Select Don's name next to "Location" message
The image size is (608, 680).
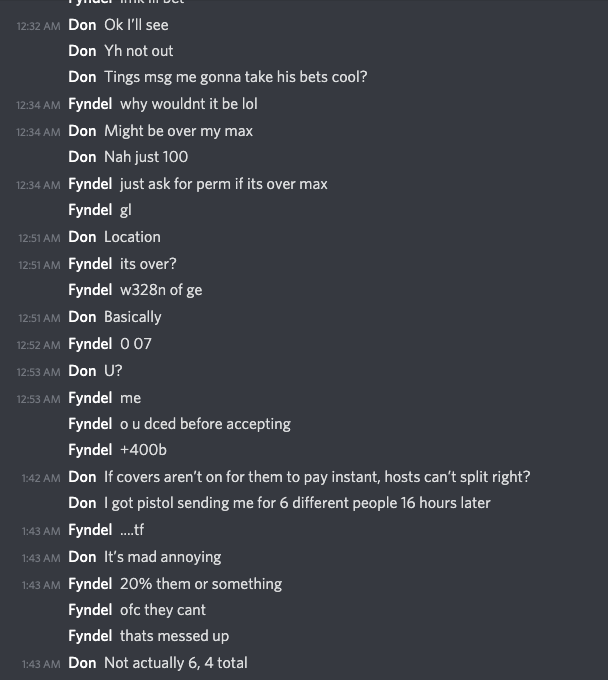pyautogui.click(x=82, y=237)
